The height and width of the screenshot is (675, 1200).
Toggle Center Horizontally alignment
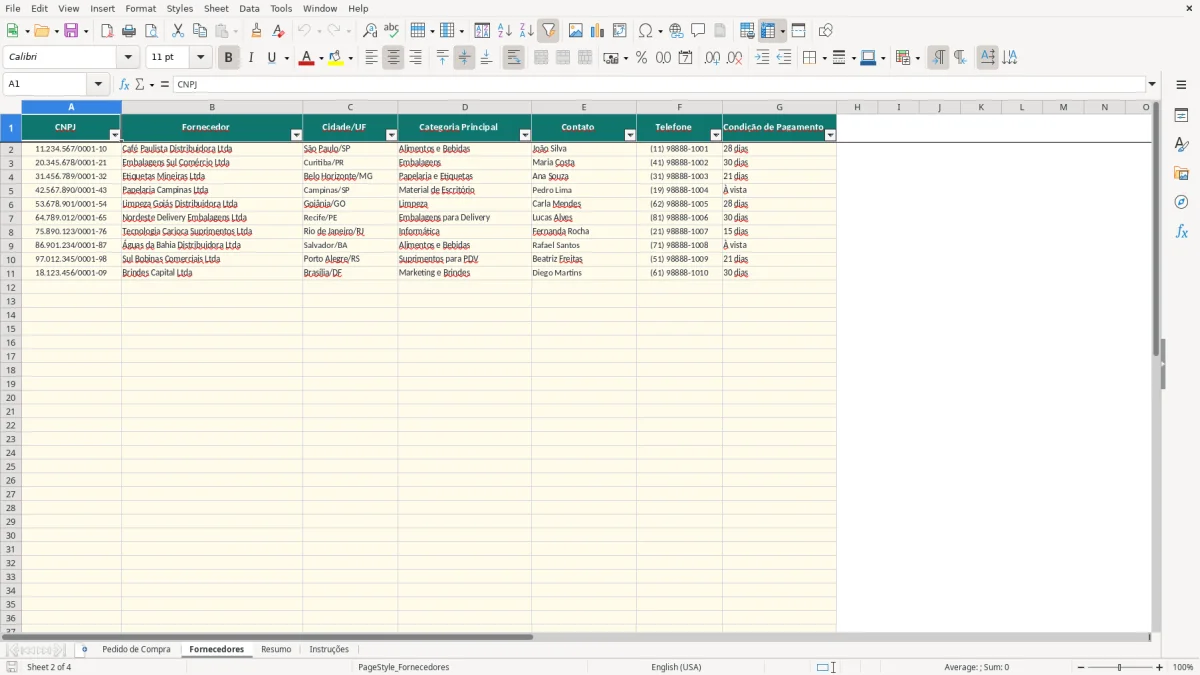pos(393,58)
